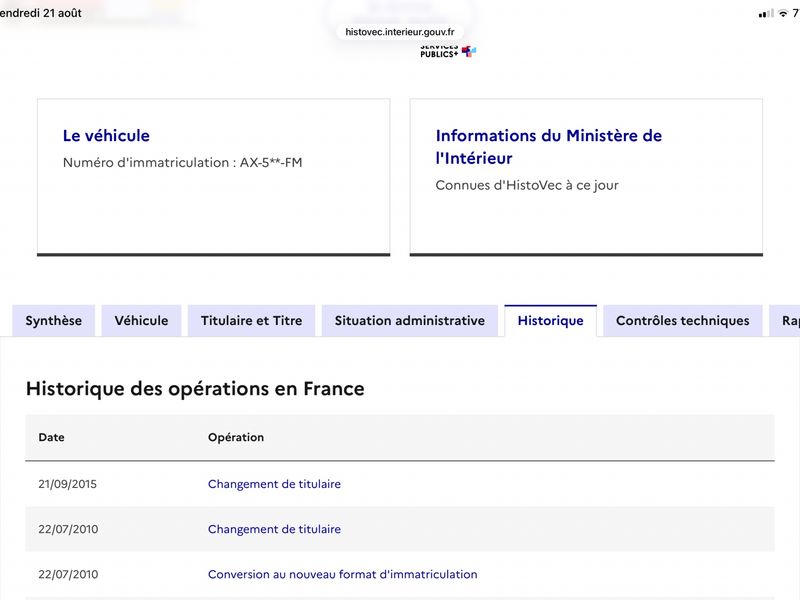Select the Situation administrative tab
Viewport: 800px width, 600px height.
click(x=410, y=321)
